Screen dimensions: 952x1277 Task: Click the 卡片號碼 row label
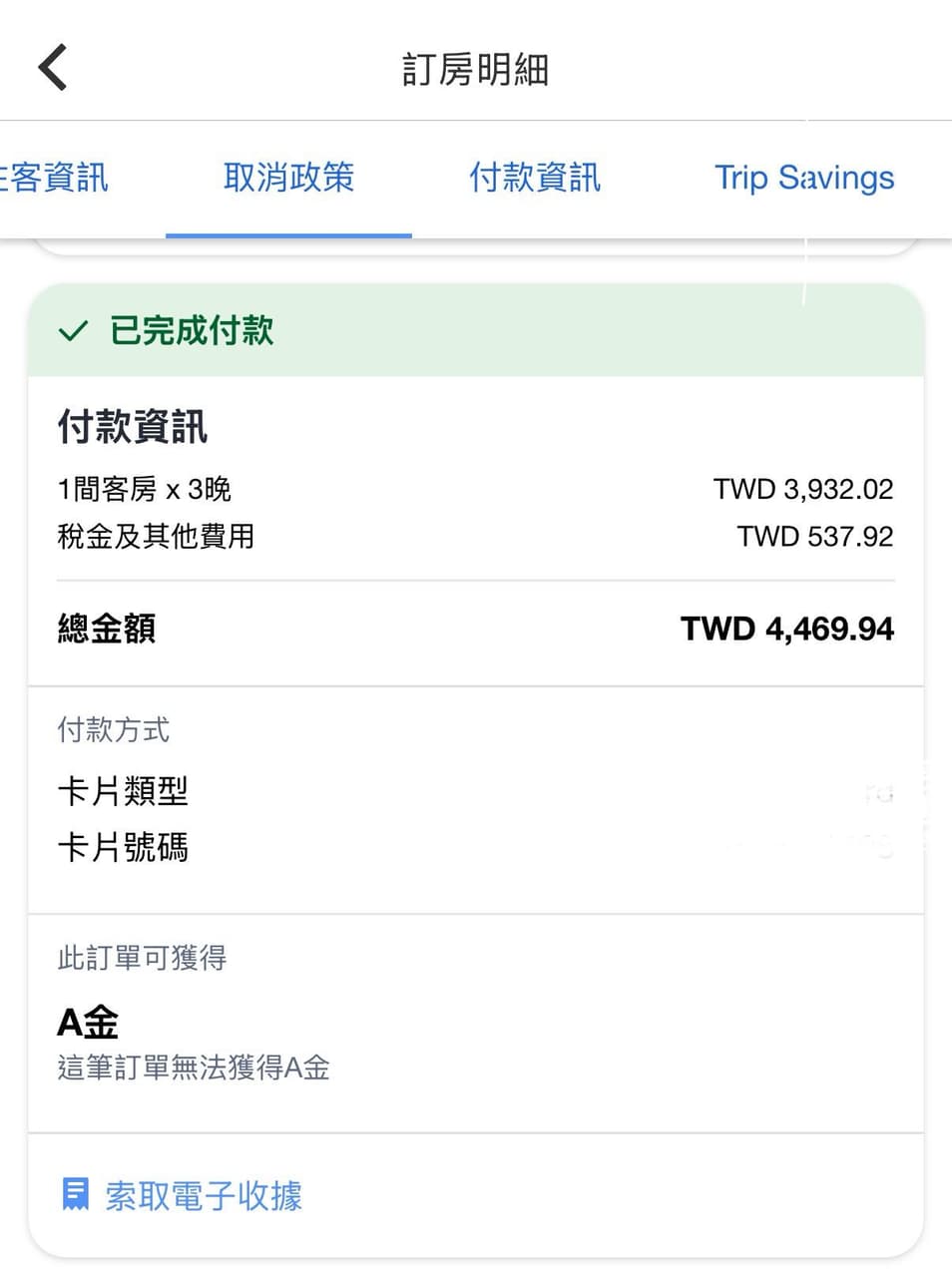123,848
